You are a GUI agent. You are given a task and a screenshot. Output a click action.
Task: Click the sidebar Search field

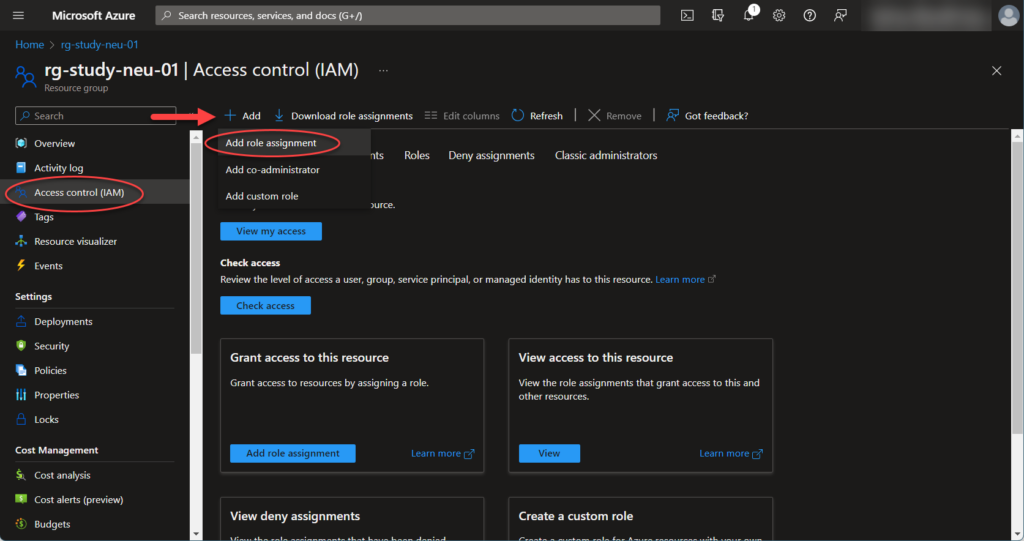pyautogui.click(x=95, y=116)
